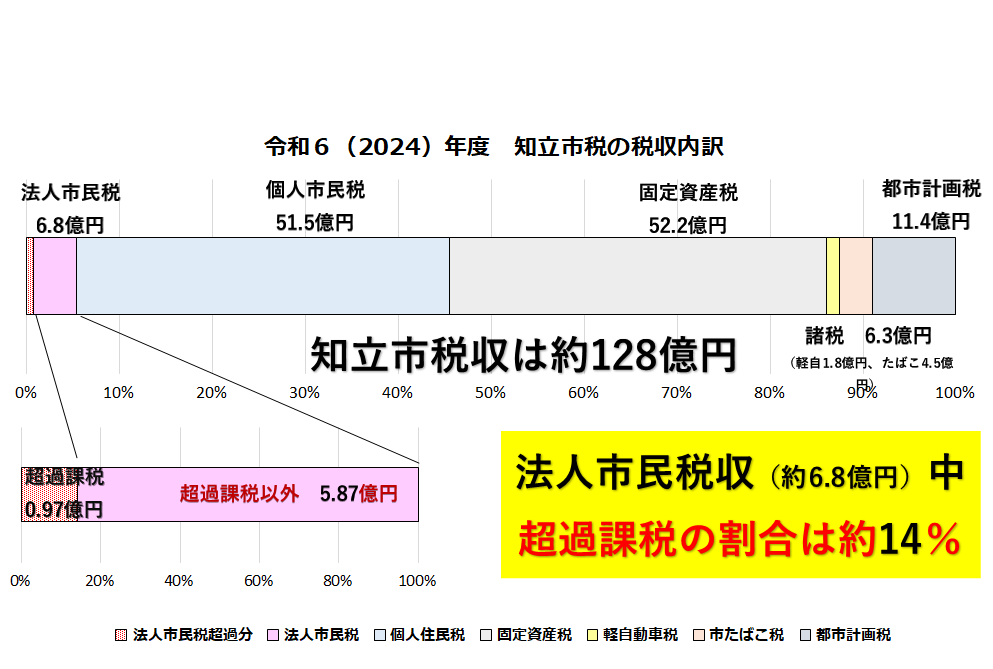The width and height of the screenshot is (993, 669).
Task: Click the 法人市民税超過分 legend swatch
Action: pyautogui.click(x=122, y=635)
